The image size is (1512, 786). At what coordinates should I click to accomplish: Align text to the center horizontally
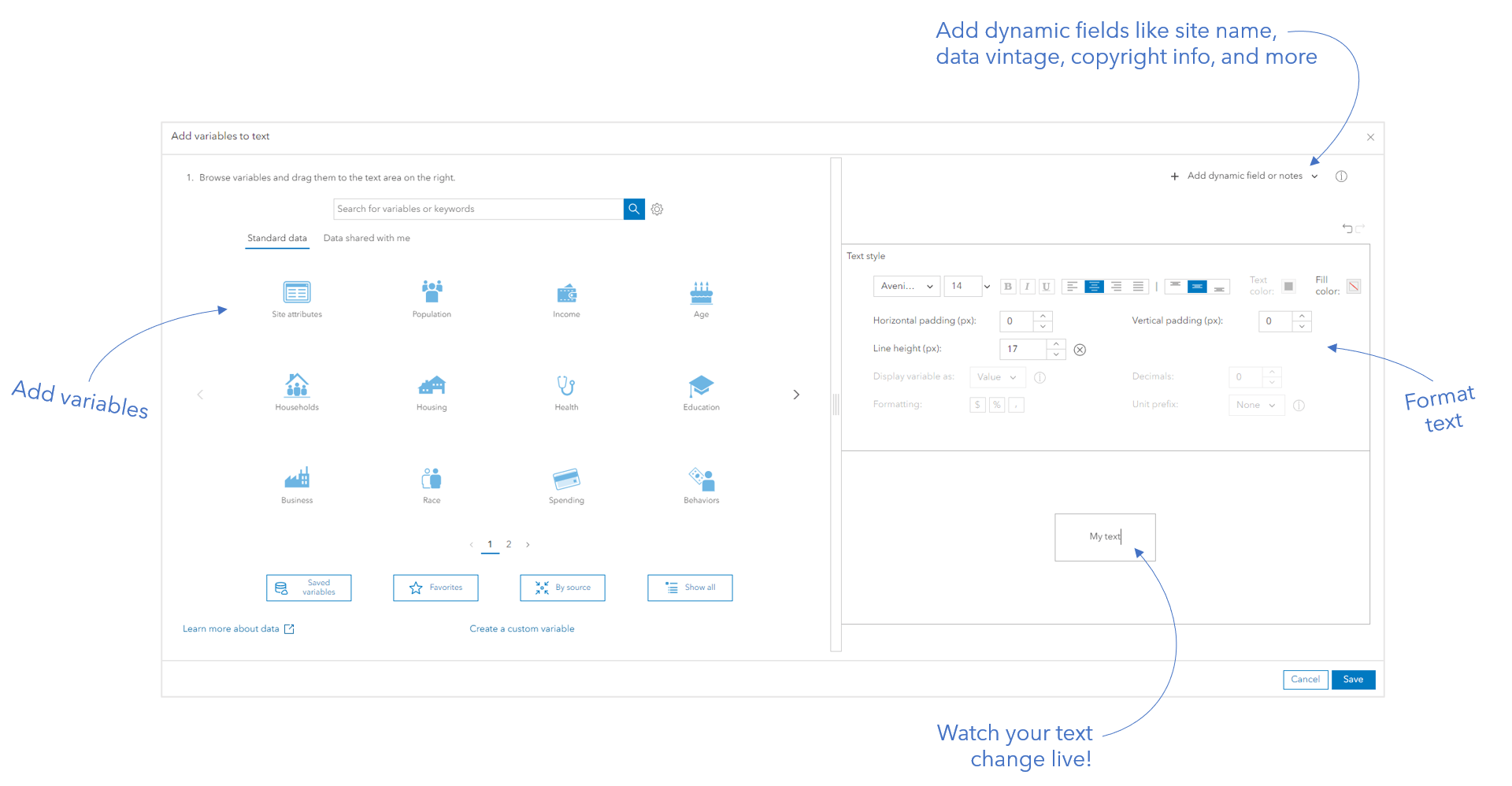coord(1094,287)
